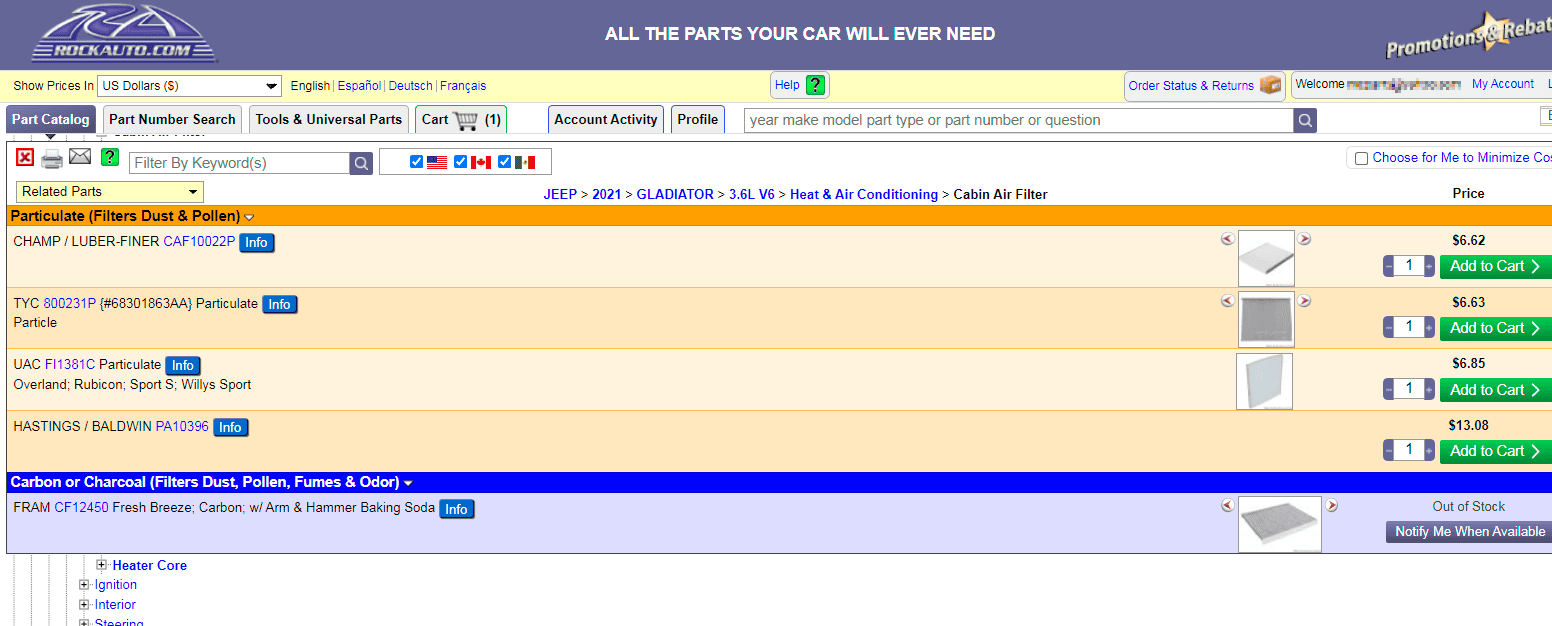Add UAC FI1381C to cart
The image size is (1552, 626).
click(1496, 390)
